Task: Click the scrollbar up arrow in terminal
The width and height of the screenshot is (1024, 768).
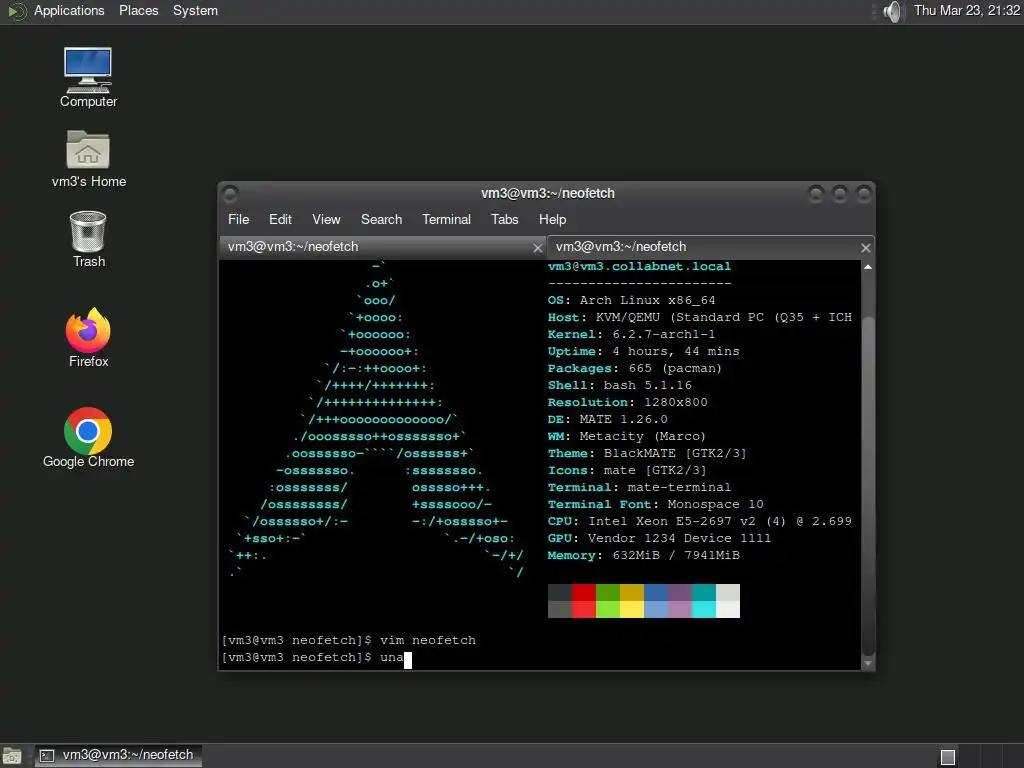Action: (x=868, y=267)
